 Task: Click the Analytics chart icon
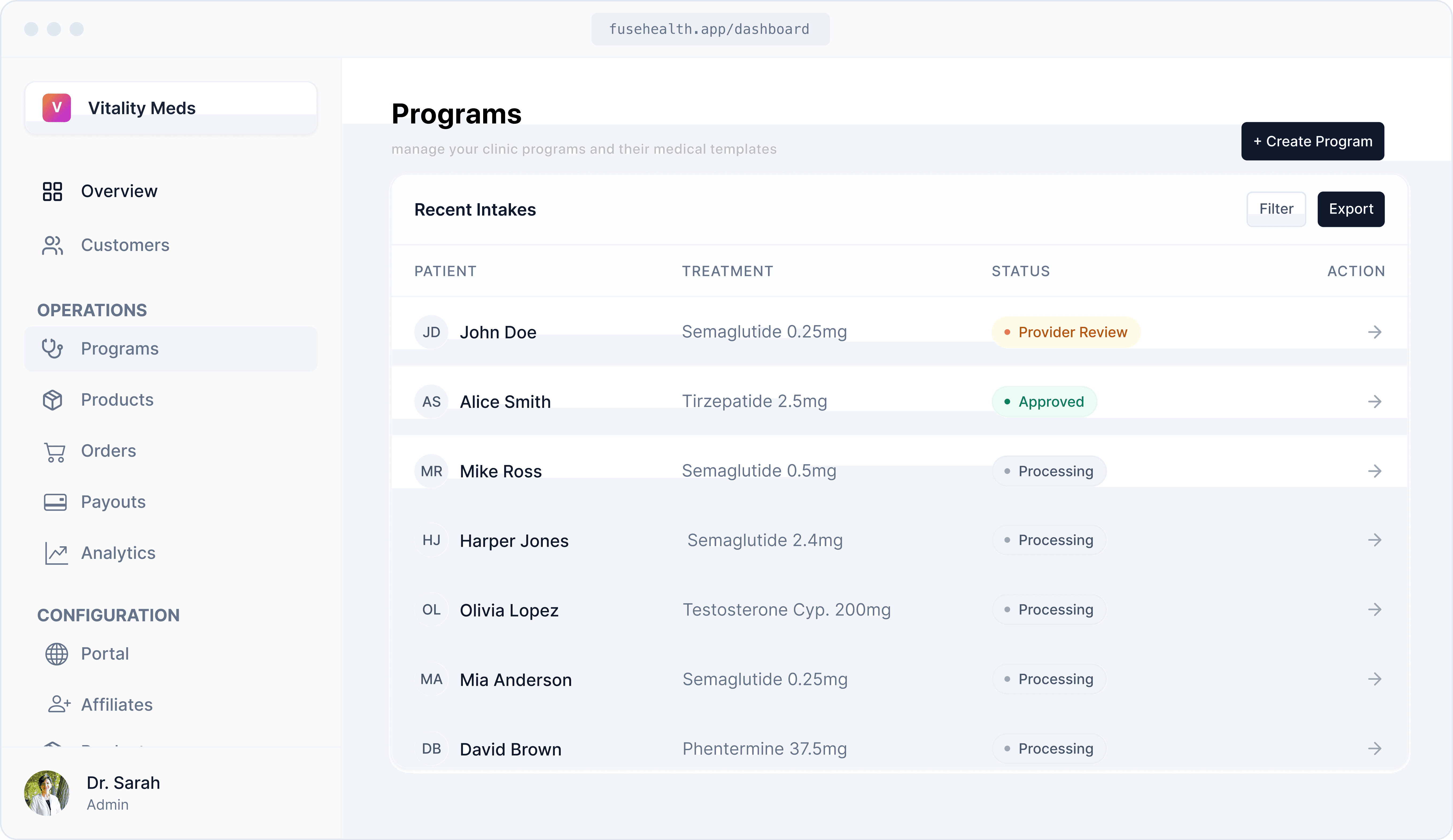tap(56, 553)
